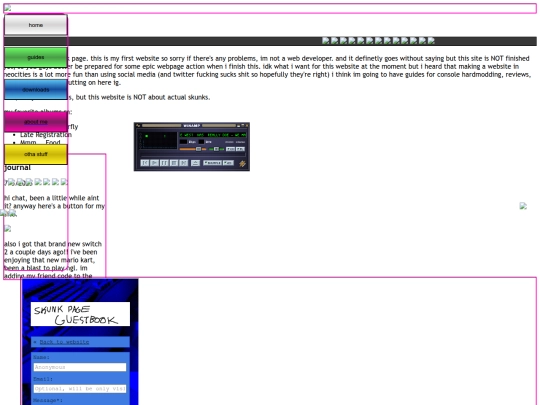Adjust the green Winamp balance slider
Image resolution: width=540 pixels, height=405 pixels.
(216, 149)
